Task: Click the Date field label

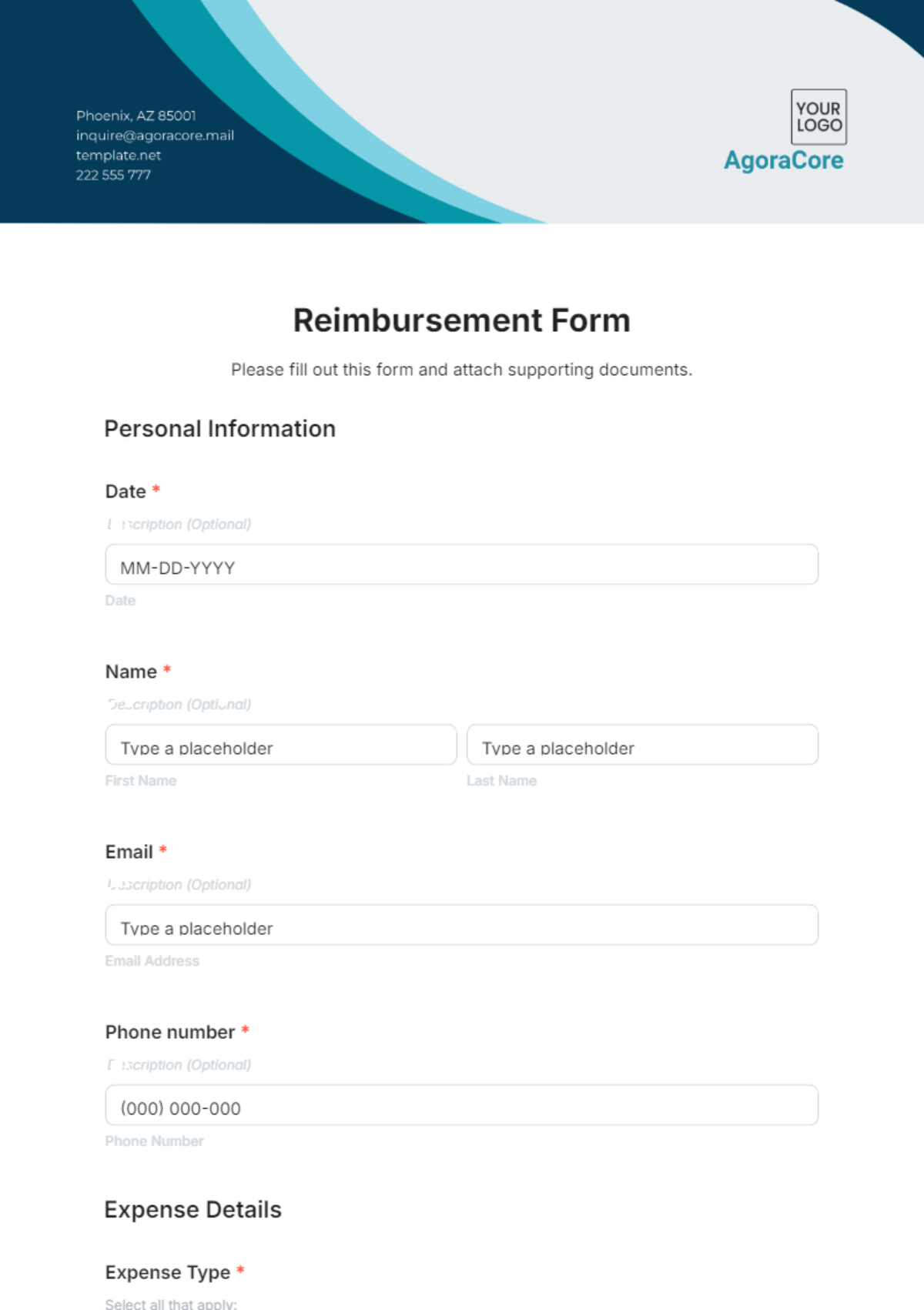Action: pos(126,491)
